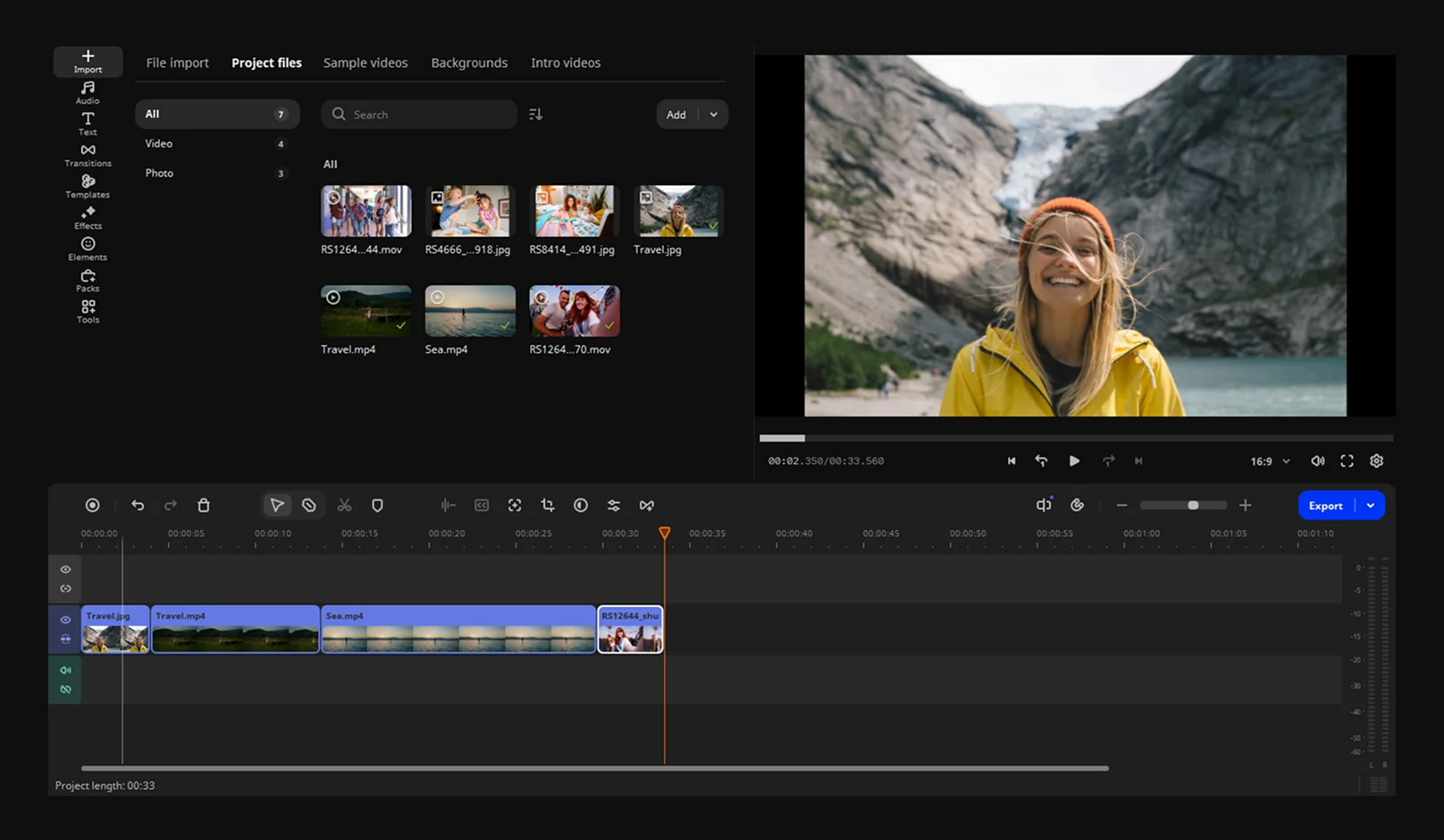Select the crop tool in timeline toolbar
Image resolution: width=1444 pixels, height=840 pixels.
pyautogui.click(x=548, y=506)
